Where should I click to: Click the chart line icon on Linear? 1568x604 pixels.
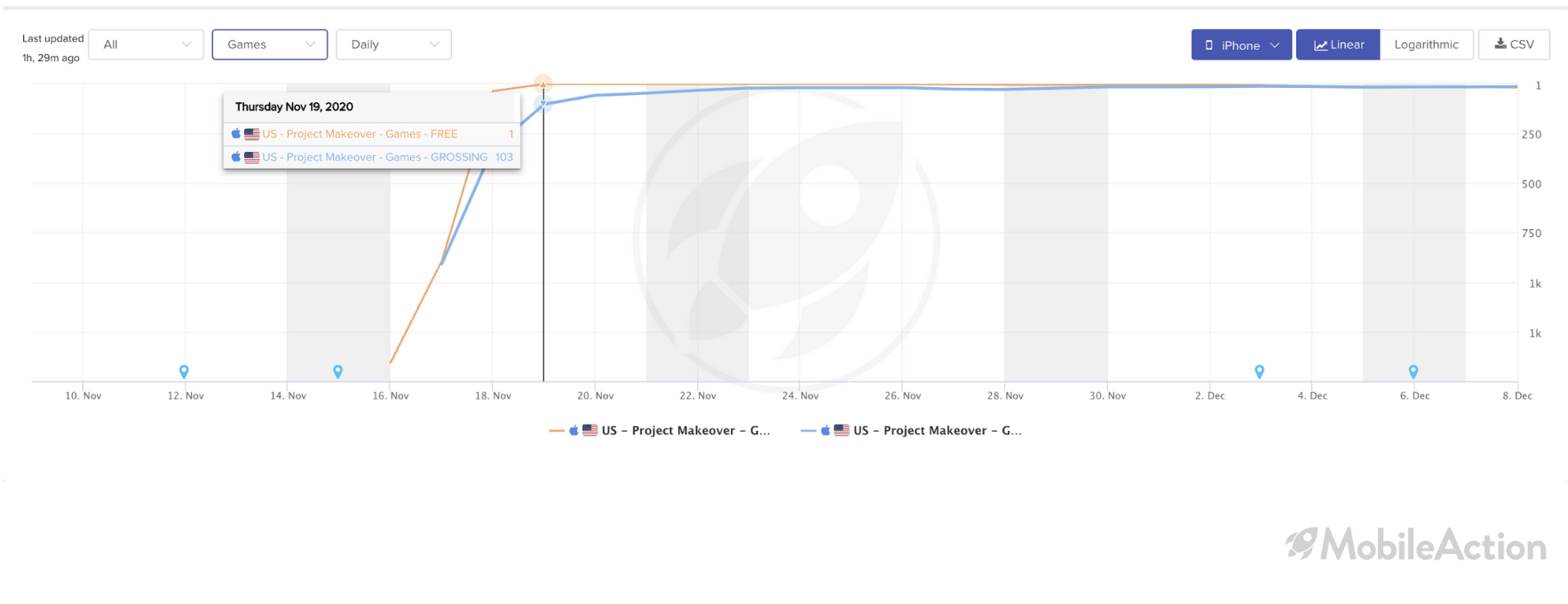coord(1320,45)
